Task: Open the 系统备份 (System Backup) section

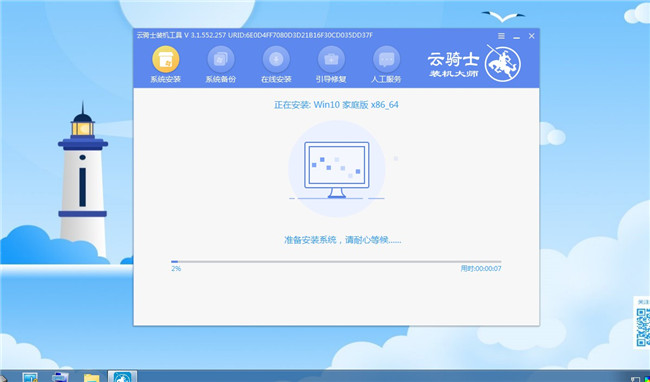Action: pyautogui.click(x=221, y=65)
